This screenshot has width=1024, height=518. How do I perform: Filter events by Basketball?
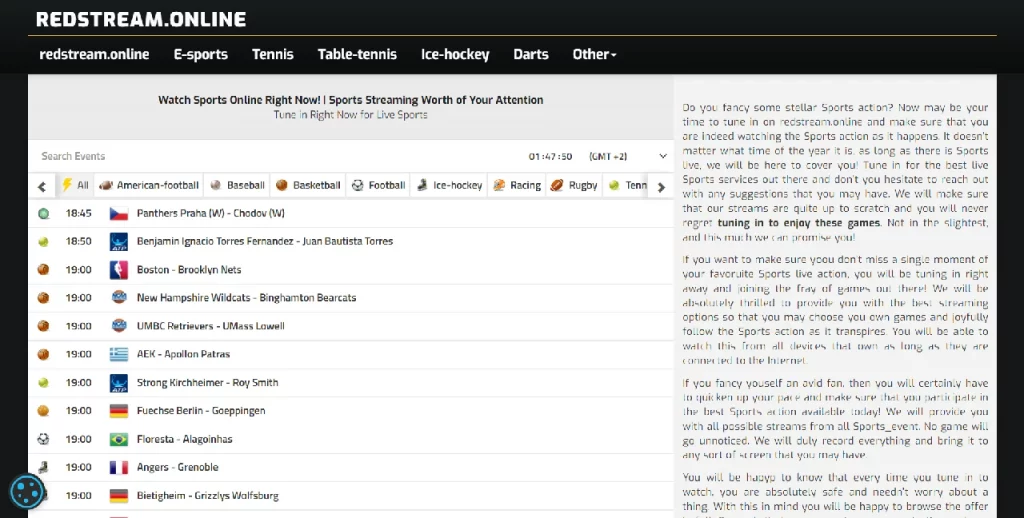pyautogui.click(x=308, y=186)
